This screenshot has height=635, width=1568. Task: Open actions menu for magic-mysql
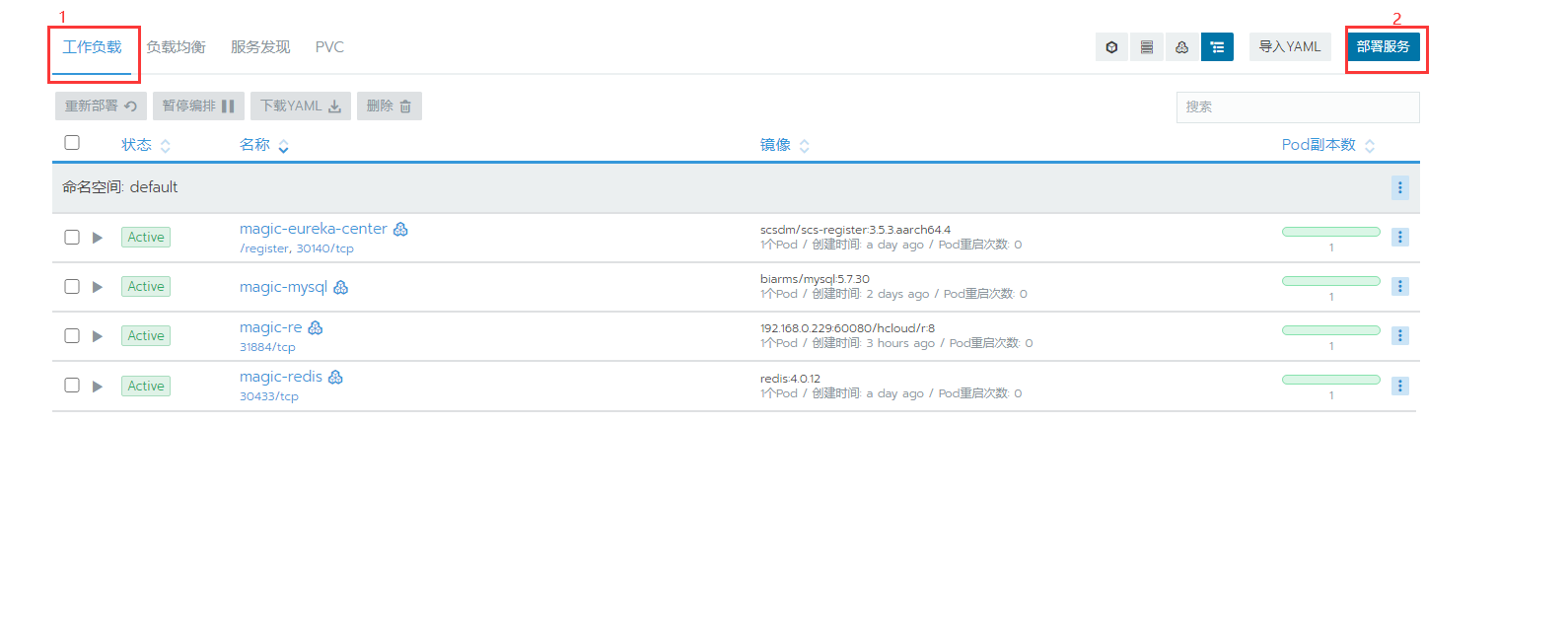click(1400, 286)
